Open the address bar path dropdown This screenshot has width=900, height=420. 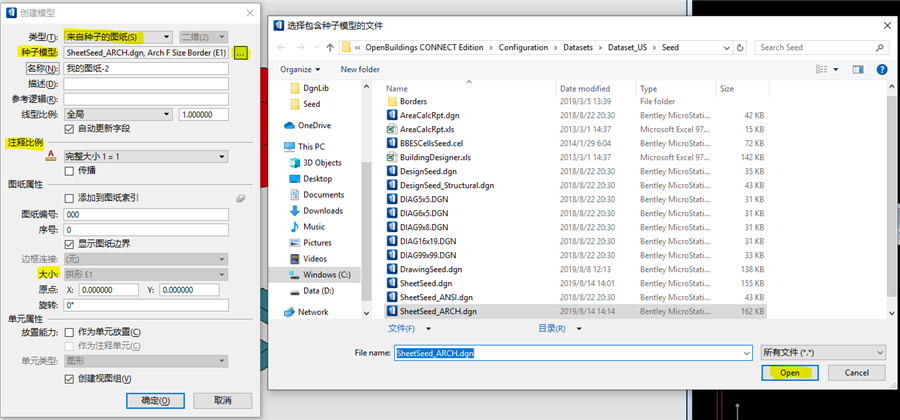pyautogui.click(x=727, y=48)
